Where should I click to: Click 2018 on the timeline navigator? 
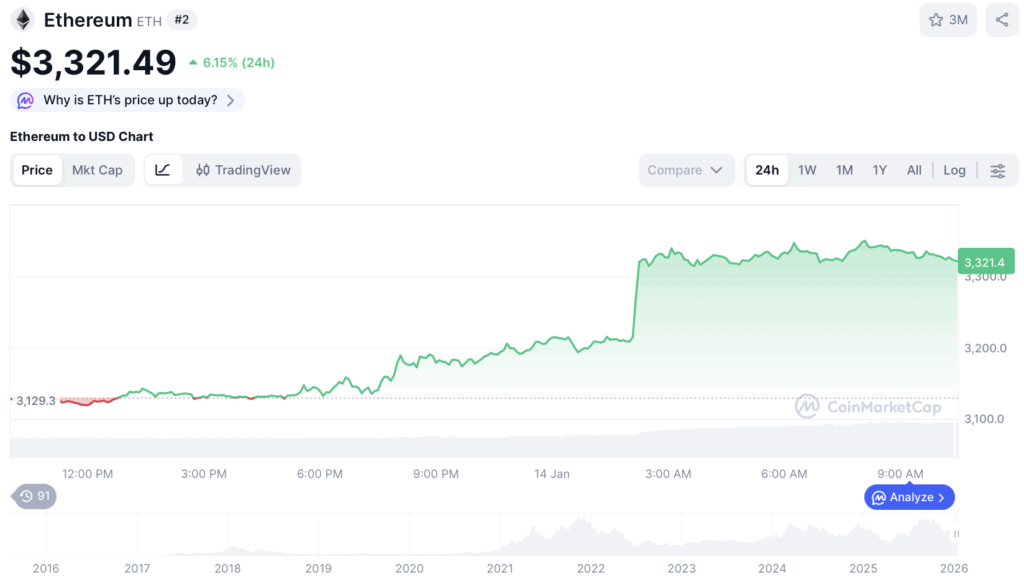[227, 569]
